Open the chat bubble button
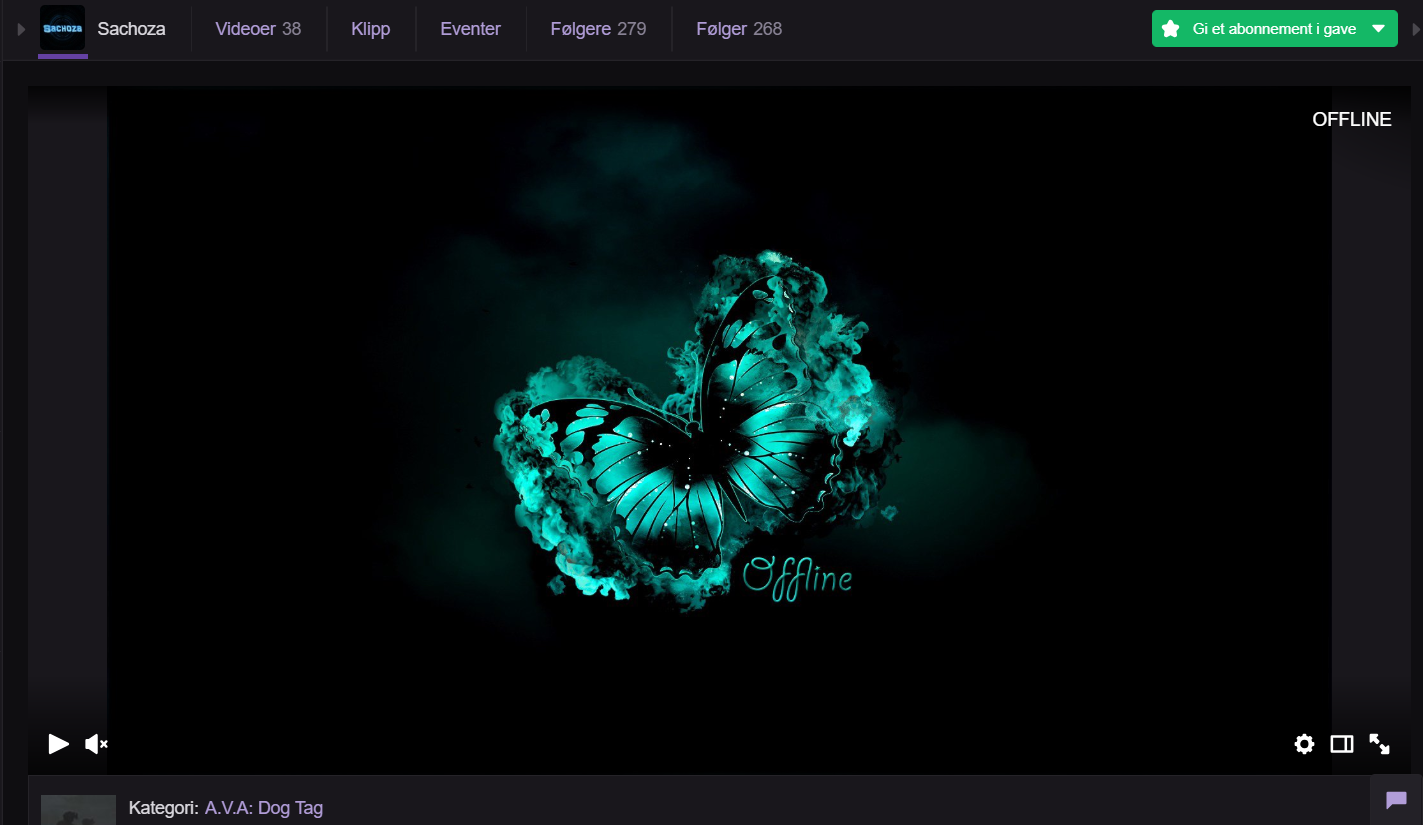1423x825 pixels. pos(1396,800)
